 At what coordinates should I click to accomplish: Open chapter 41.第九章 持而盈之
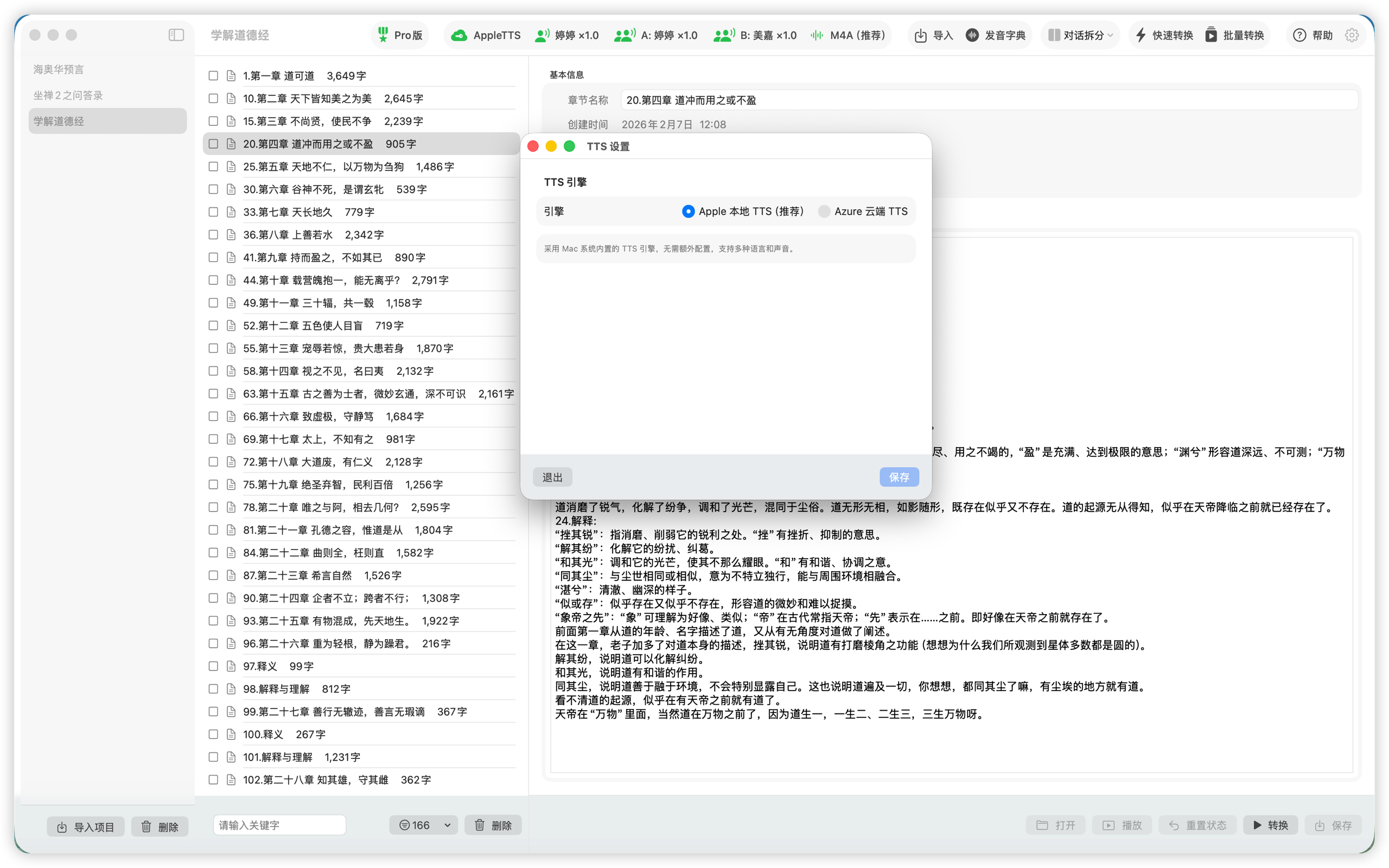pyautogui.click(x=361, y=257)
